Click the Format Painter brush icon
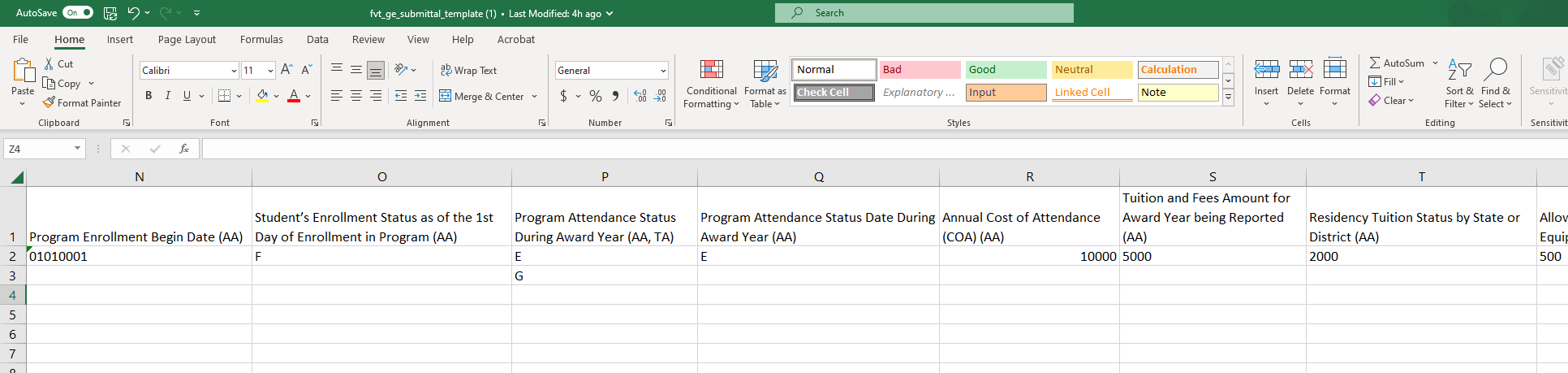Screen dimensions: 1568x373 coord(50,103)
